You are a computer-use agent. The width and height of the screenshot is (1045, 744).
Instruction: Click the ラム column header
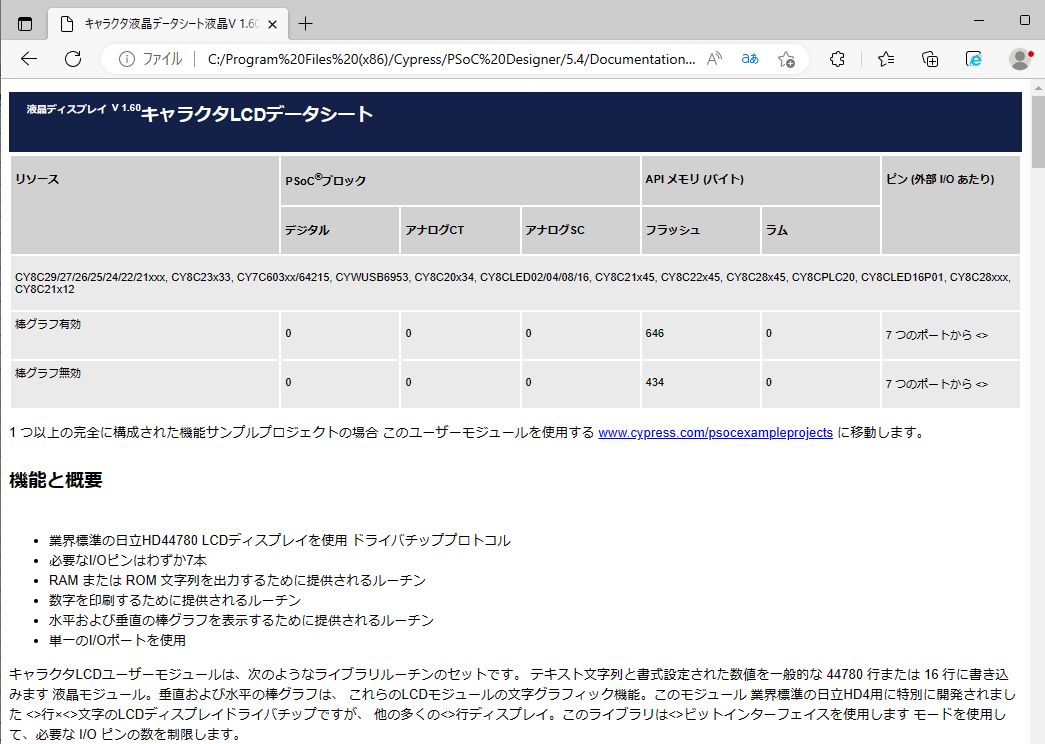pos(820,230)
